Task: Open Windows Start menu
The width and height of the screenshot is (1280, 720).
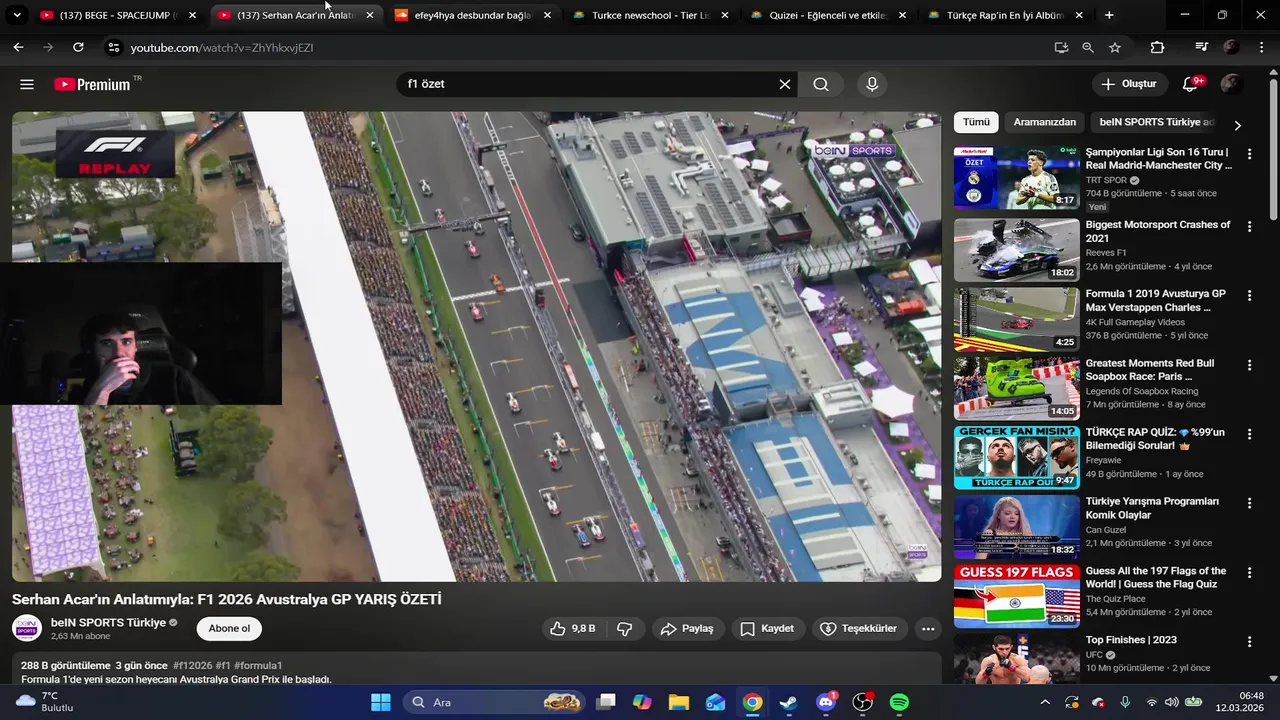Action: [381, 702]
